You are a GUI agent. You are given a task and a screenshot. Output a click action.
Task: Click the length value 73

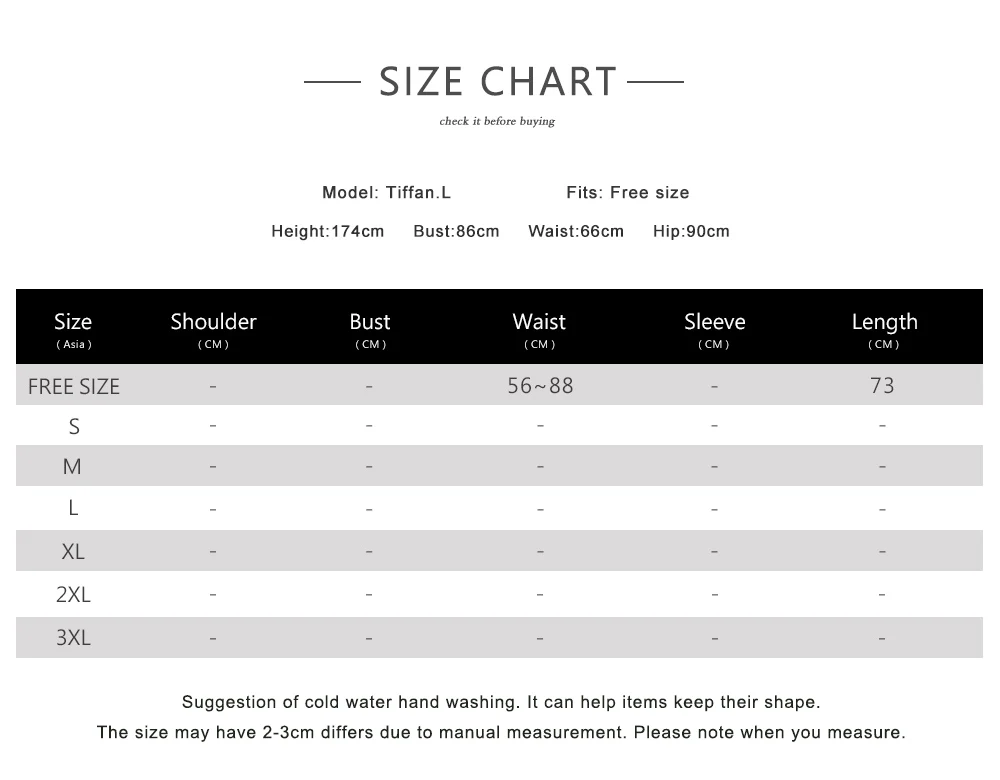[x=883, y=386]
